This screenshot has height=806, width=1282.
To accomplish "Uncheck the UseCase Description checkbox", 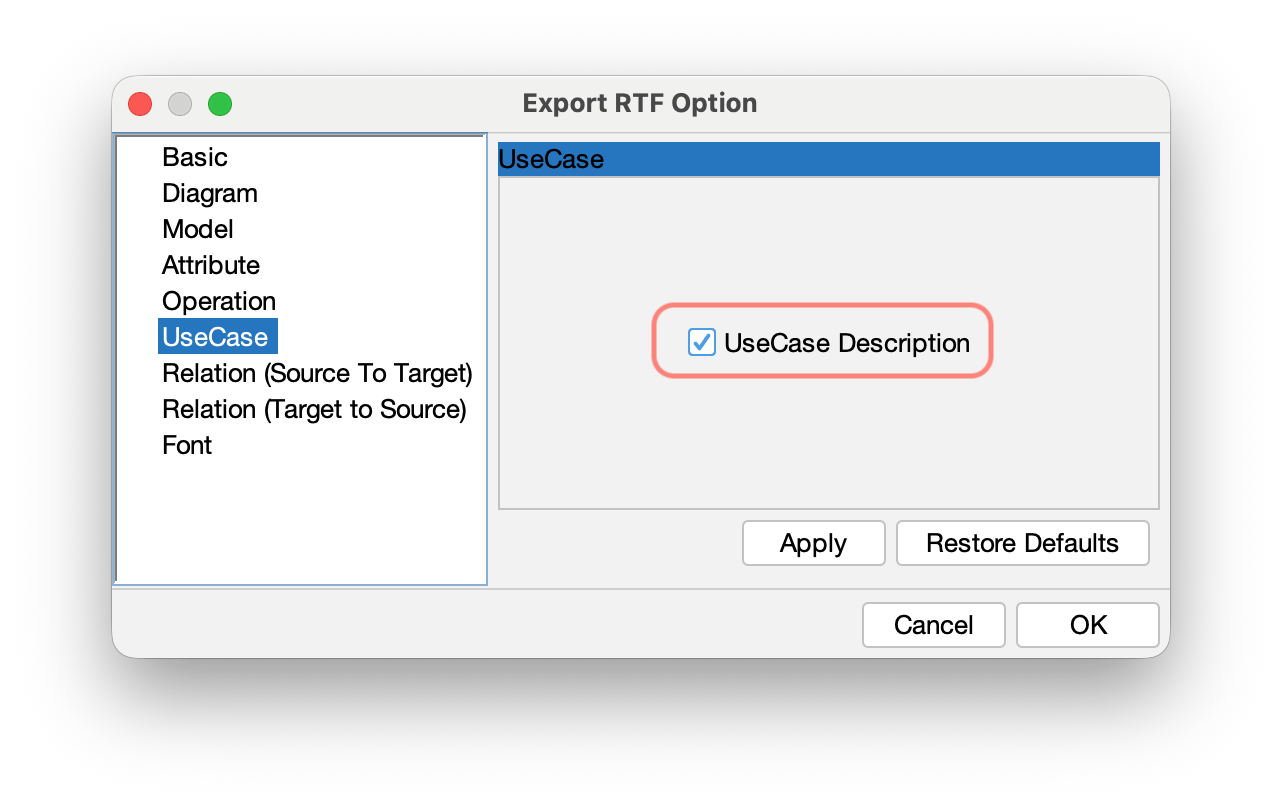I will (701, 342).
